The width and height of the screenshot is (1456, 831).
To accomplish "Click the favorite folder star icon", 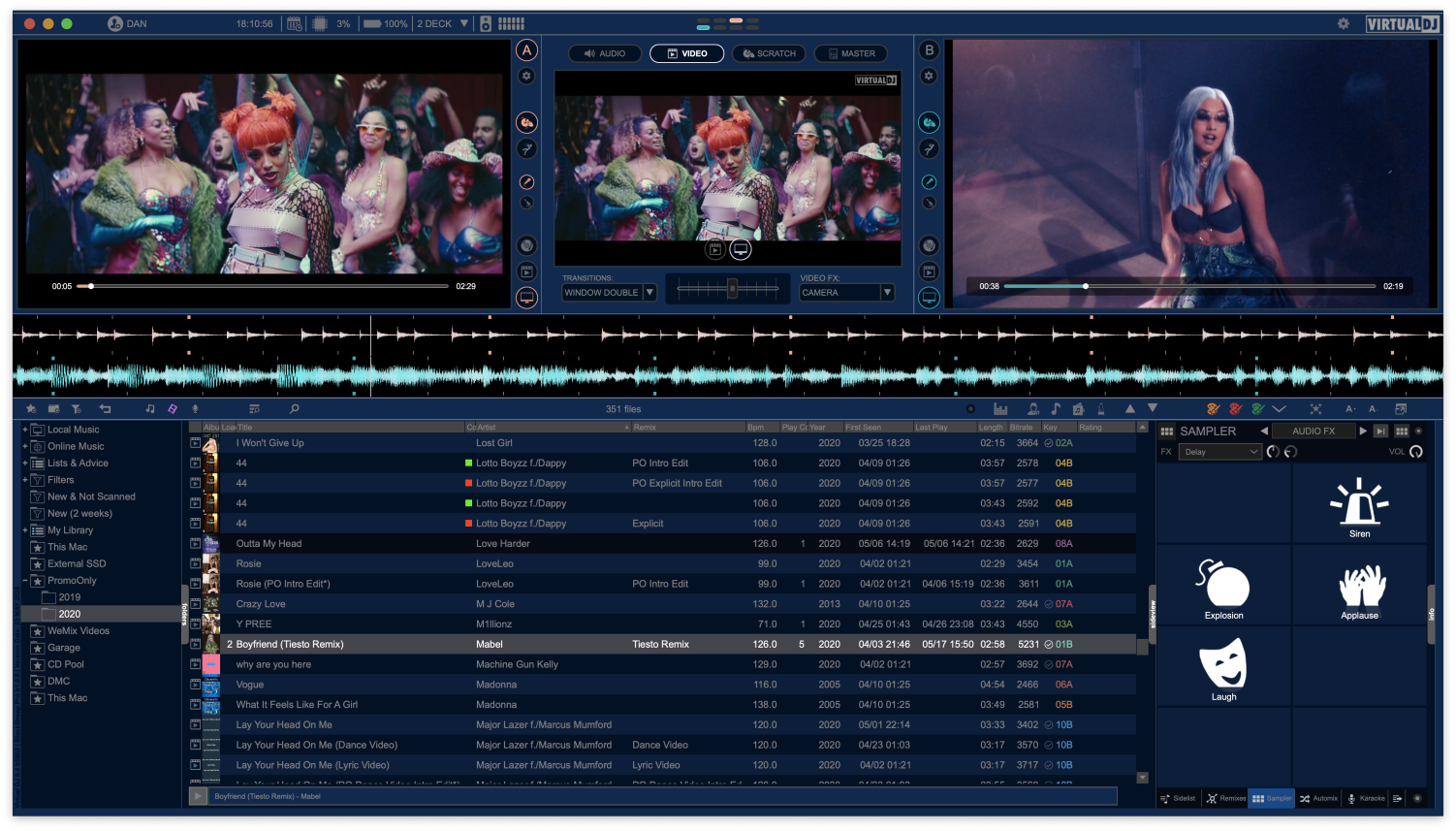I will (31, 409).
